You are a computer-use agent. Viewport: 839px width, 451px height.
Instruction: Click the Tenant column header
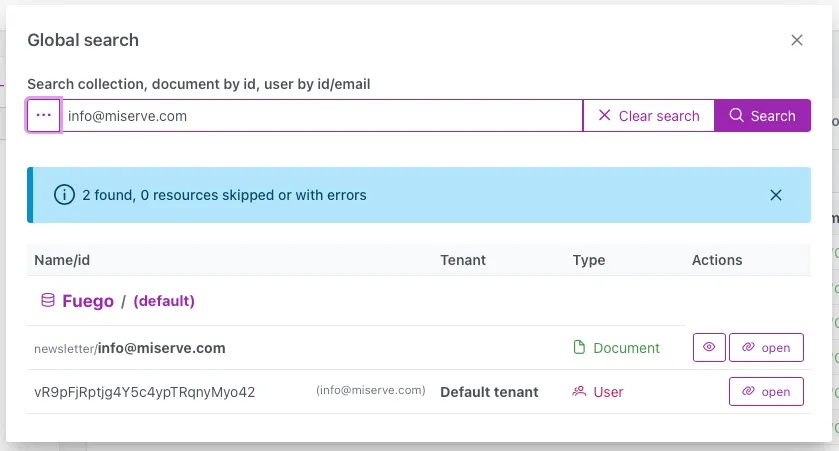pos(463,260)
